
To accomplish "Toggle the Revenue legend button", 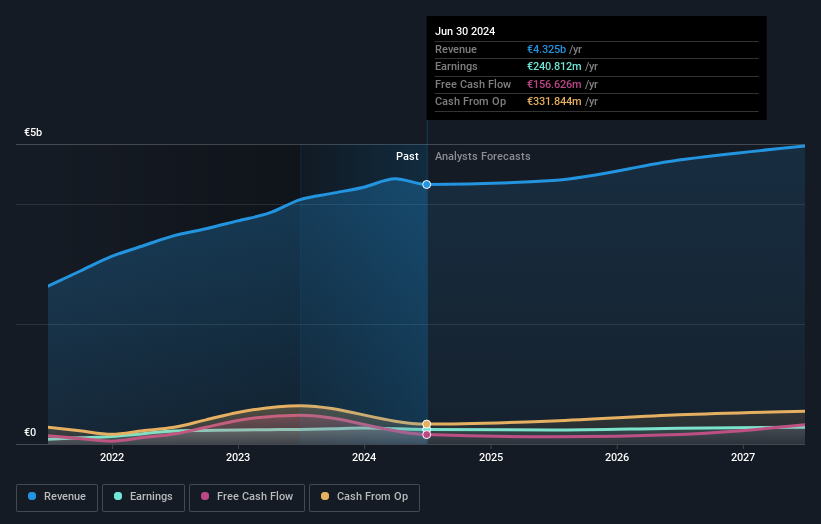I will pyautogui.click(x=57, y=497).
